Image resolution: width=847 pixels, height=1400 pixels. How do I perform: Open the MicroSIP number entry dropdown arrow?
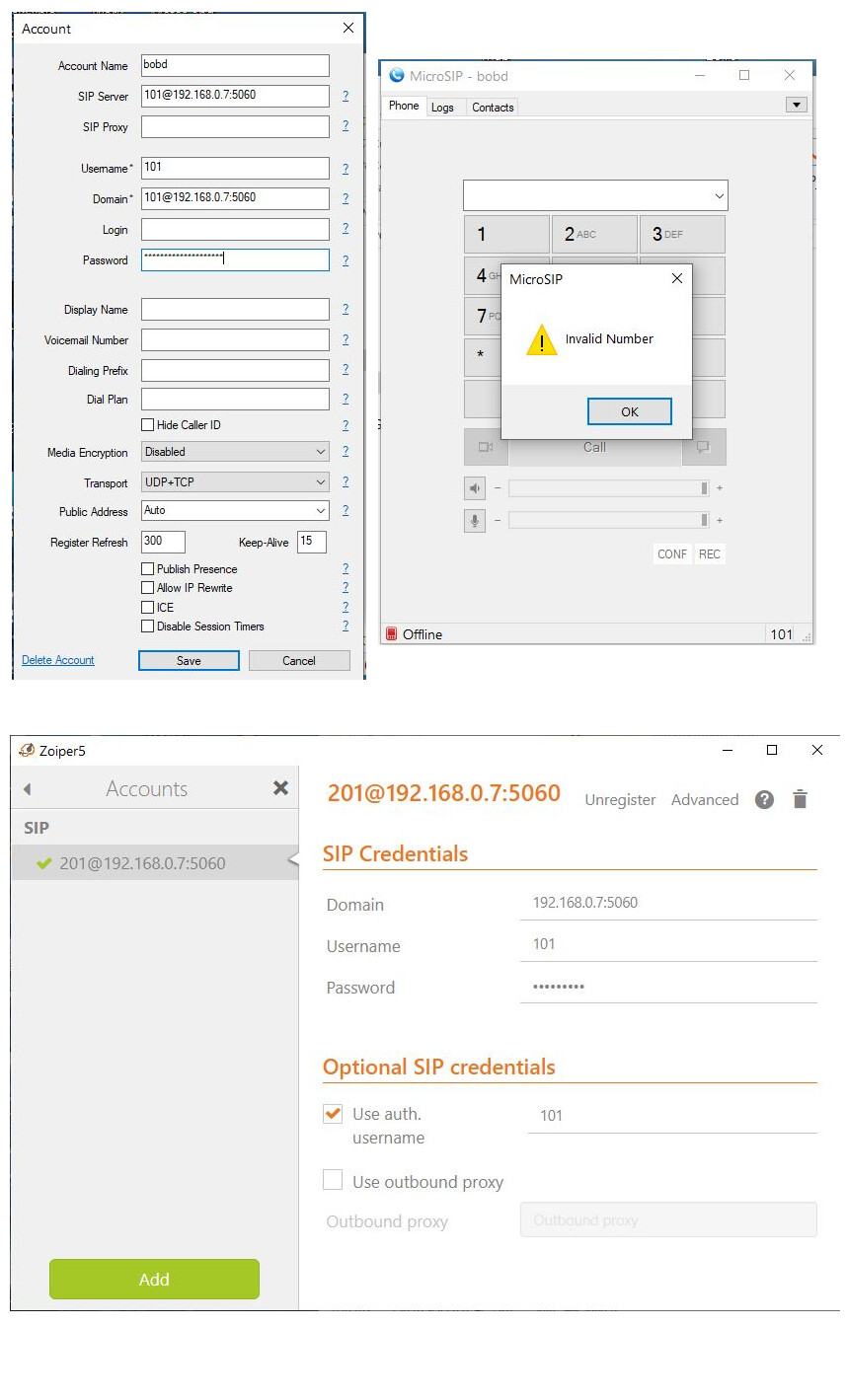(x=719, y=196)
